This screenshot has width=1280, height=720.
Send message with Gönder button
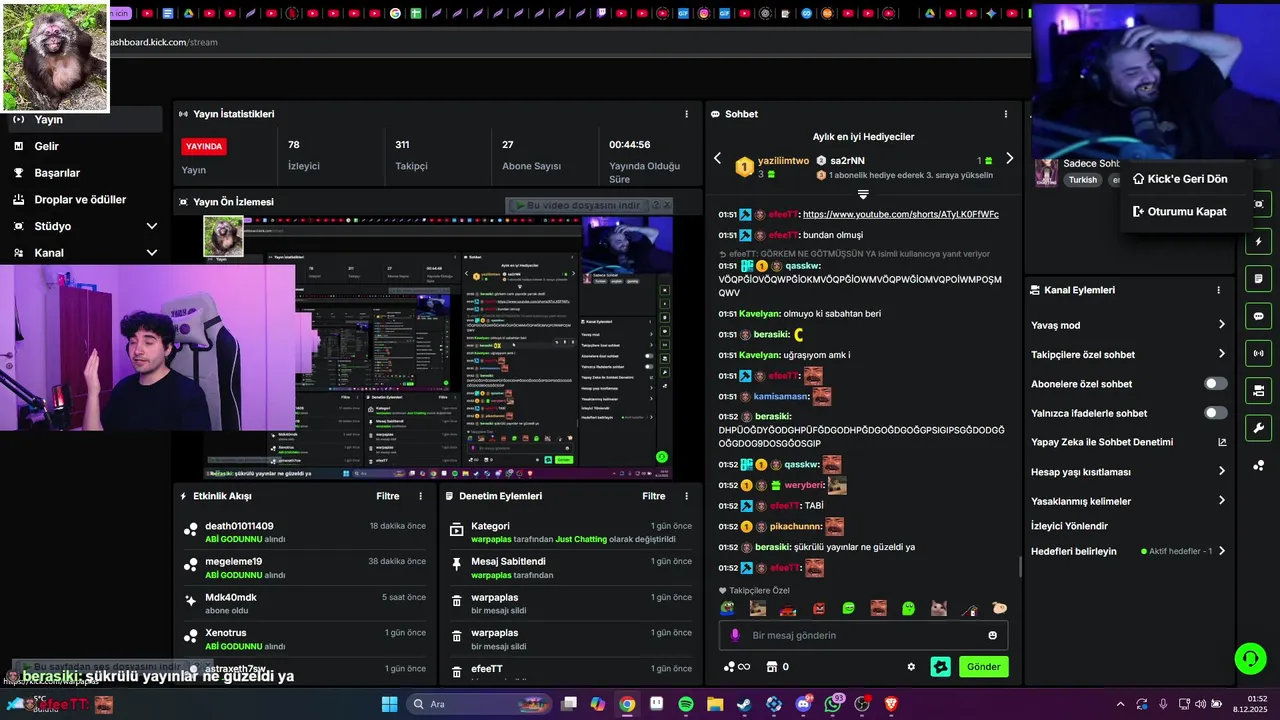983,667
